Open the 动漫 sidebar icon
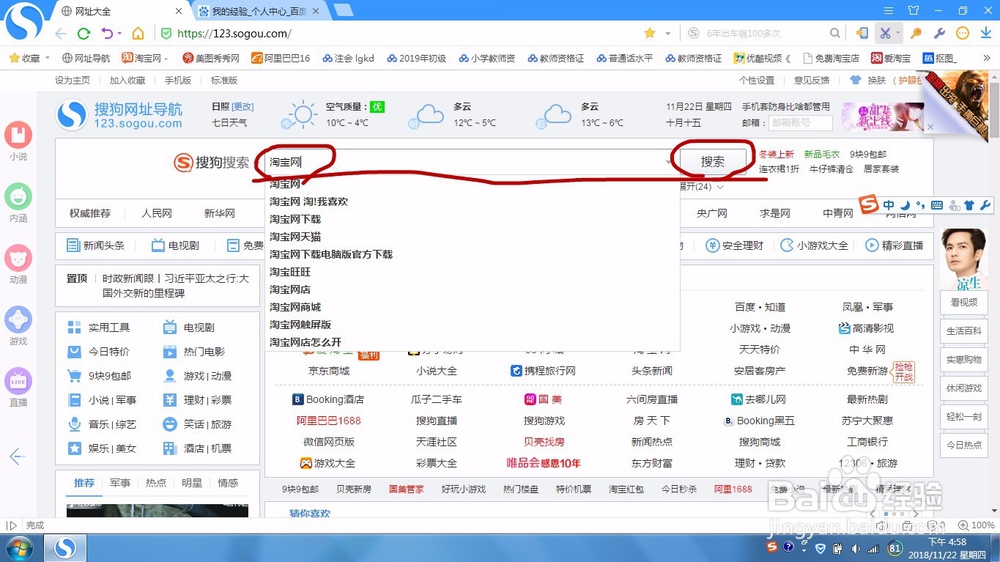 pyautogui.click(x=18, y=258)
